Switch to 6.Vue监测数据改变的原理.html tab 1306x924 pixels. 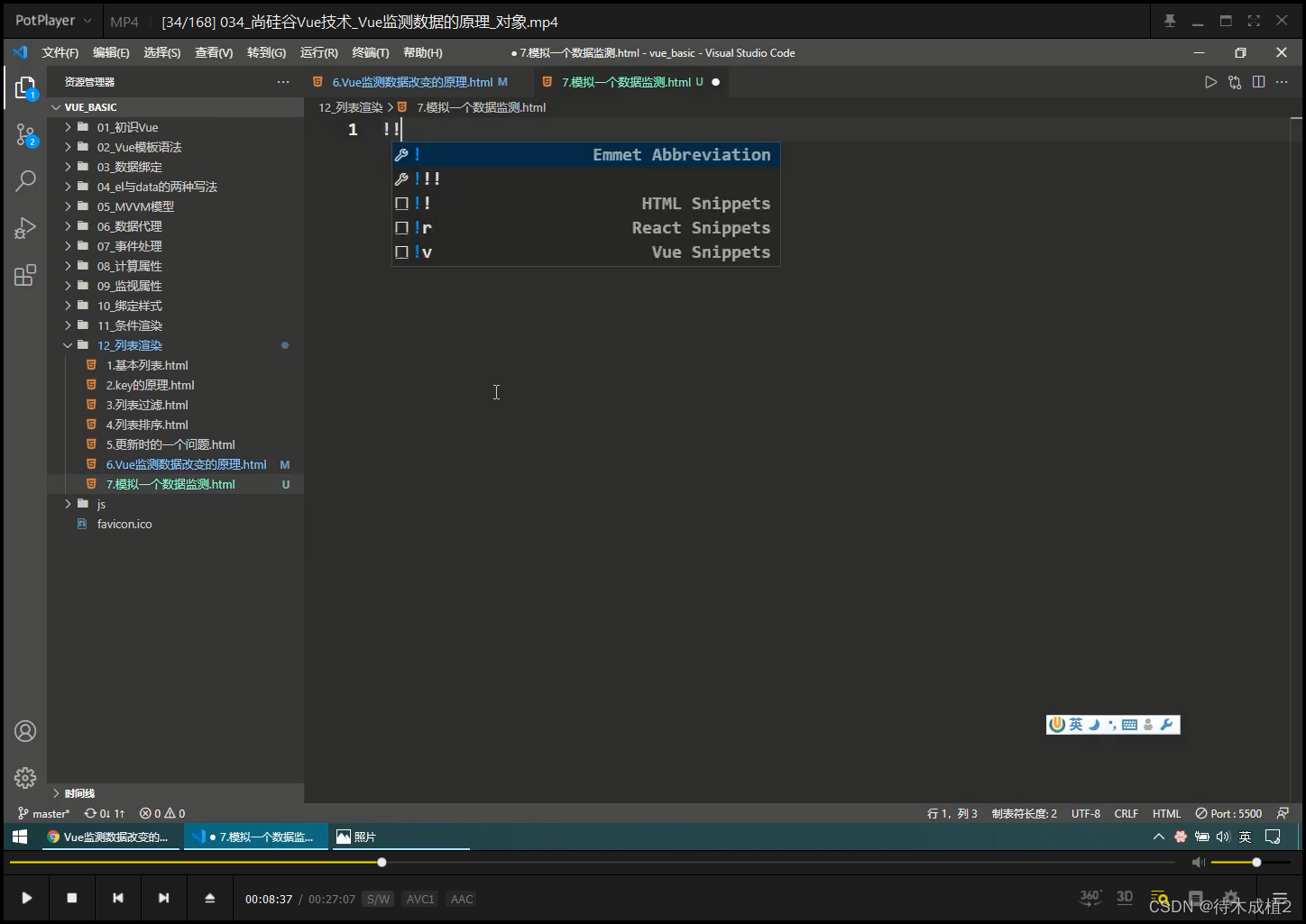413,82
